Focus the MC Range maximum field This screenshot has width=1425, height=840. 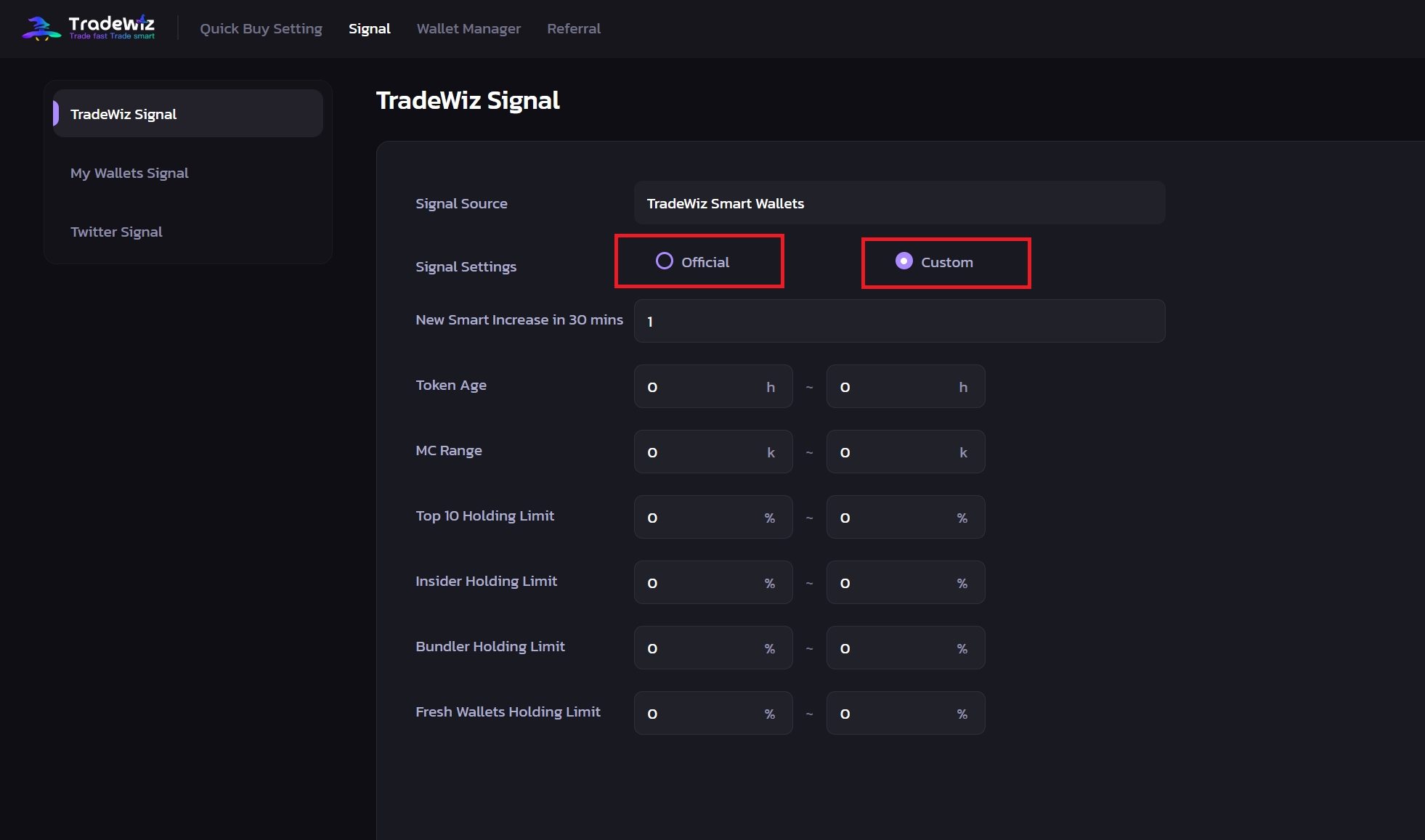tap(906, 452)
